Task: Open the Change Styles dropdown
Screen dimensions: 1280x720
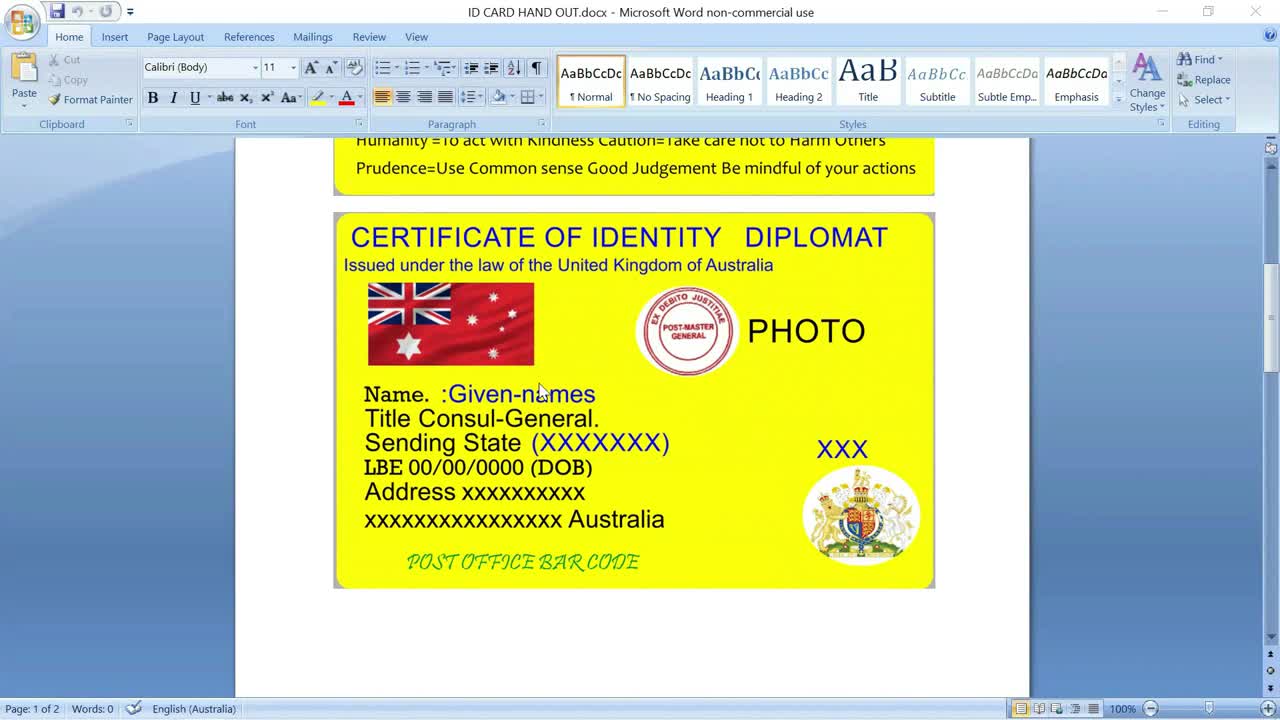Action: [x=1147, y=83]
